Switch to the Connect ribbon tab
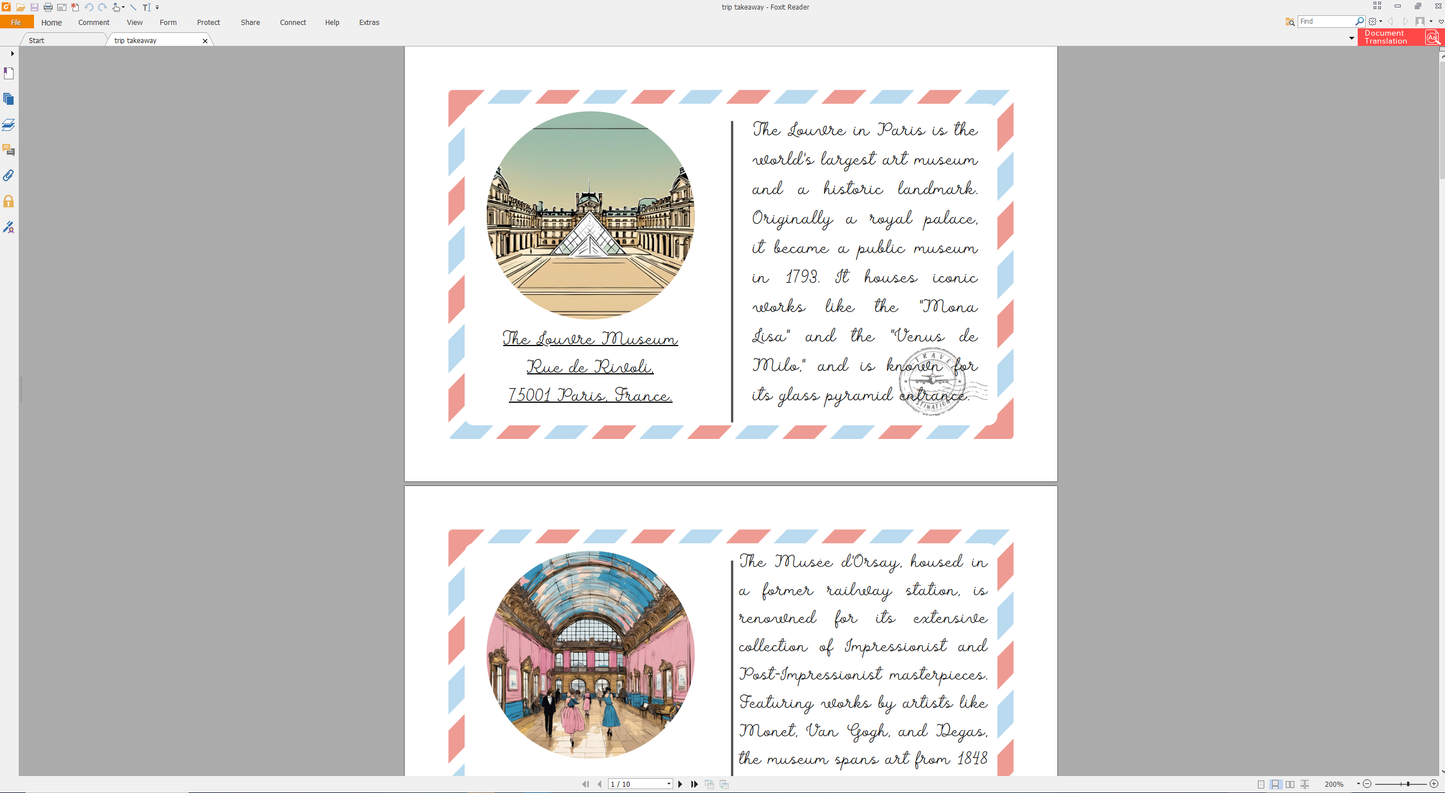Viewport: 1445px width, 793px height. click(293, 22)
